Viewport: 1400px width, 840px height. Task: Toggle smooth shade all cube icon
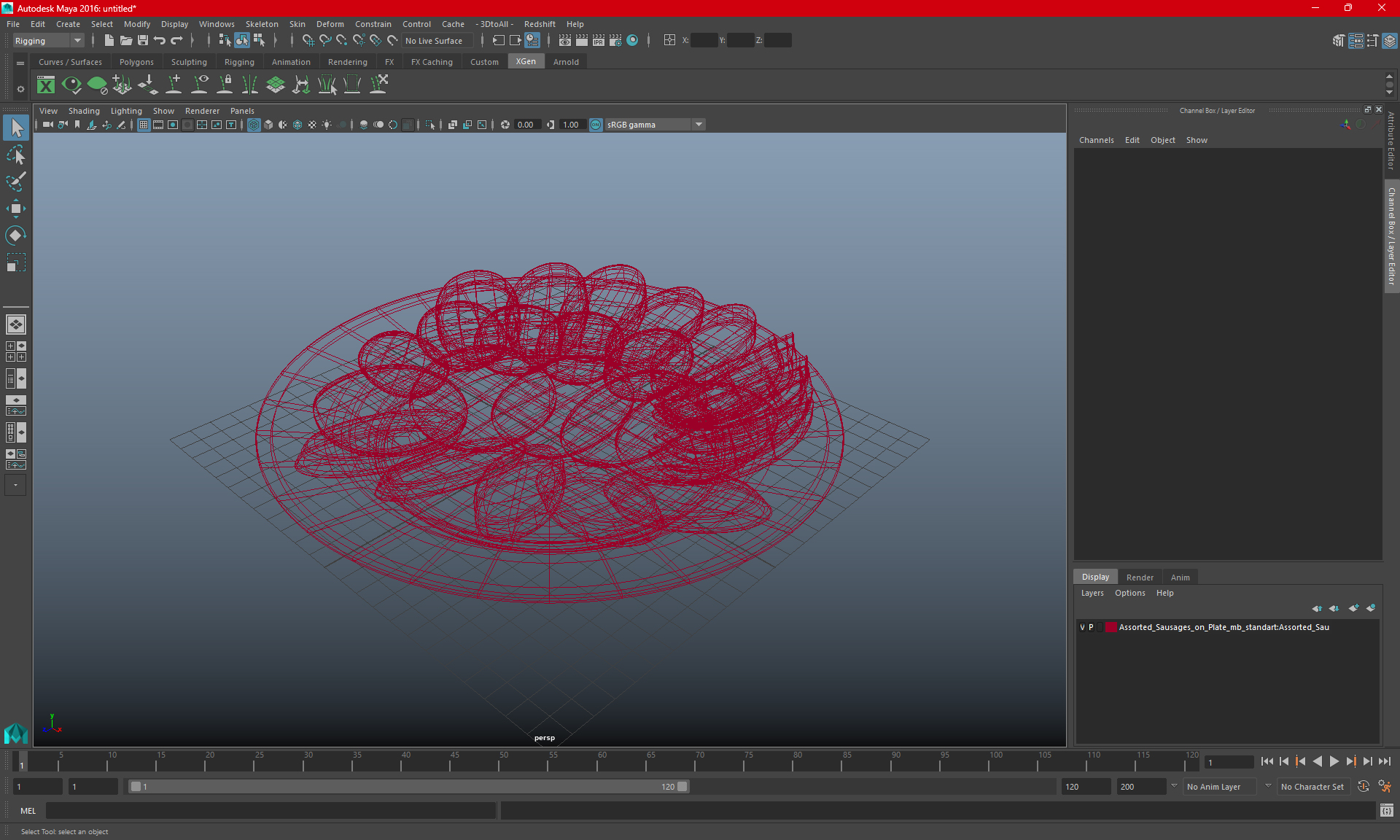click(x=268, y=125)
